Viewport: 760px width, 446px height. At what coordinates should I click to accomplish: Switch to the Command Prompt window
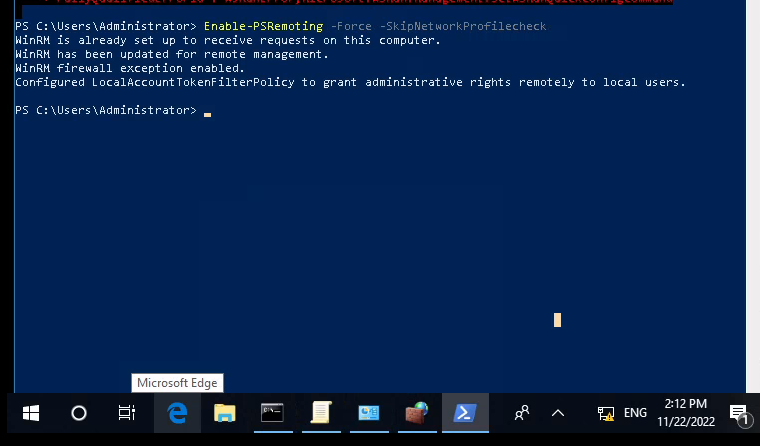tap(272, 413)
